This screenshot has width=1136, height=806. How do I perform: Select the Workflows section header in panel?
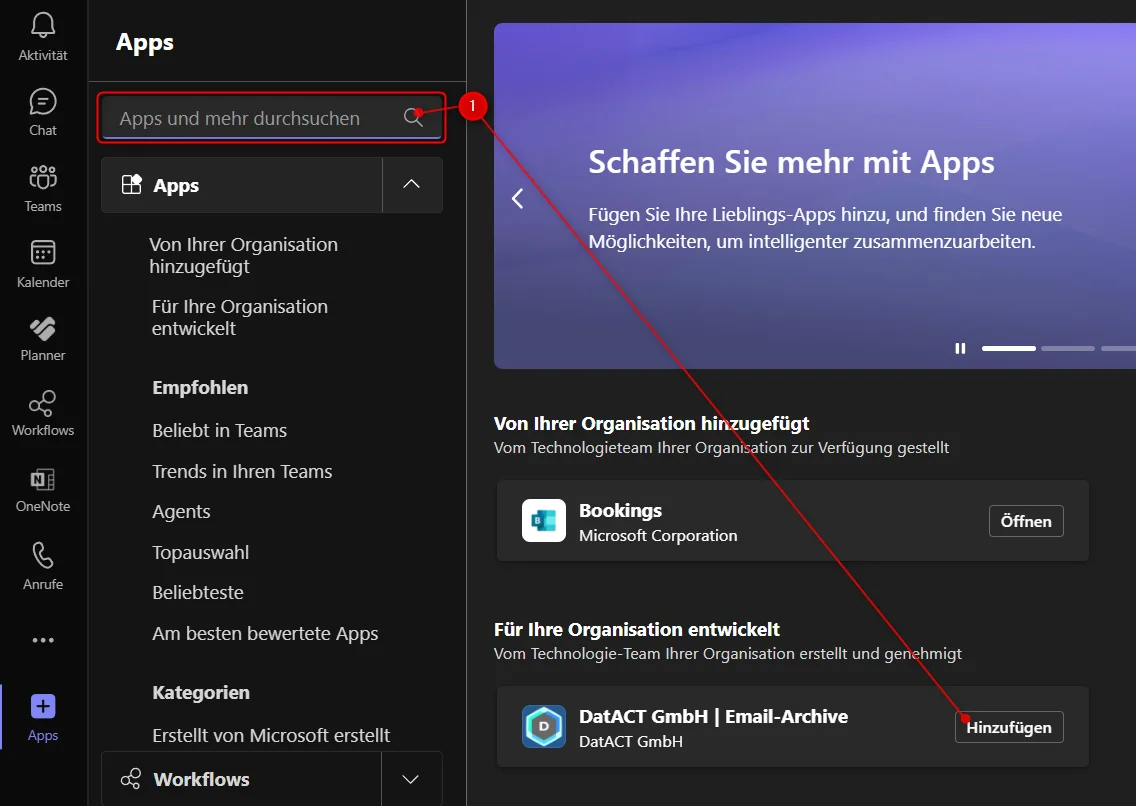tap(242, 779)
